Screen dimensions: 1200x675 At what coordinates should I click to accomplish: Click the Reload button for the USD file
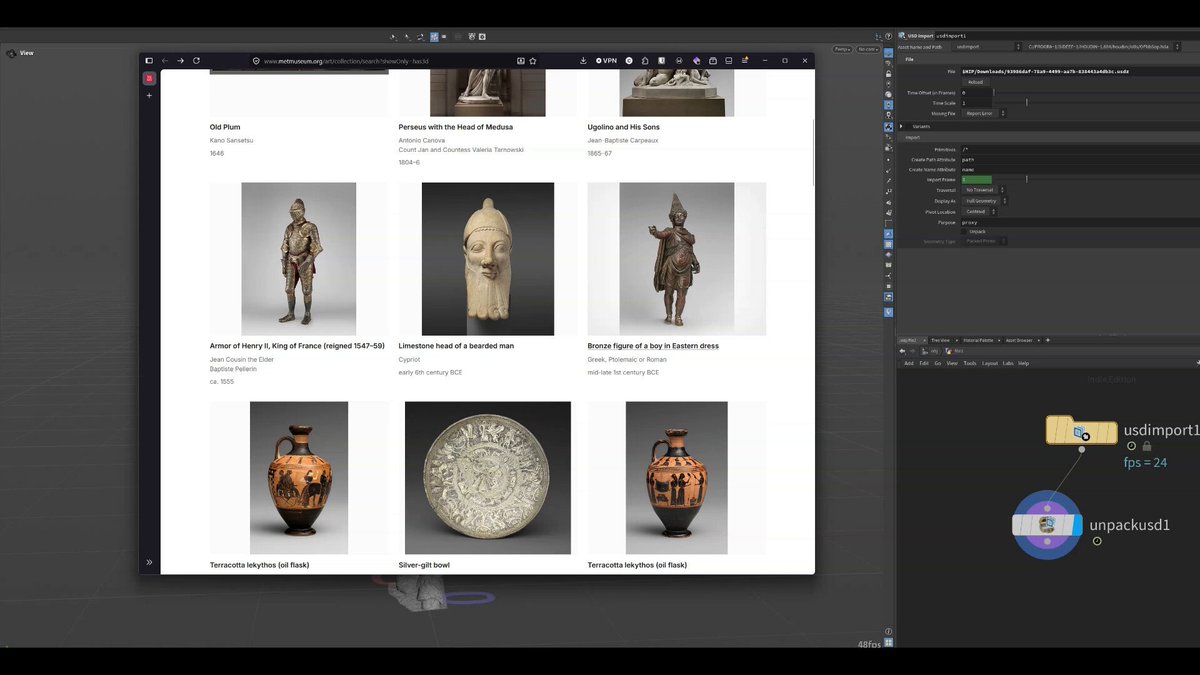click(976, 82)
